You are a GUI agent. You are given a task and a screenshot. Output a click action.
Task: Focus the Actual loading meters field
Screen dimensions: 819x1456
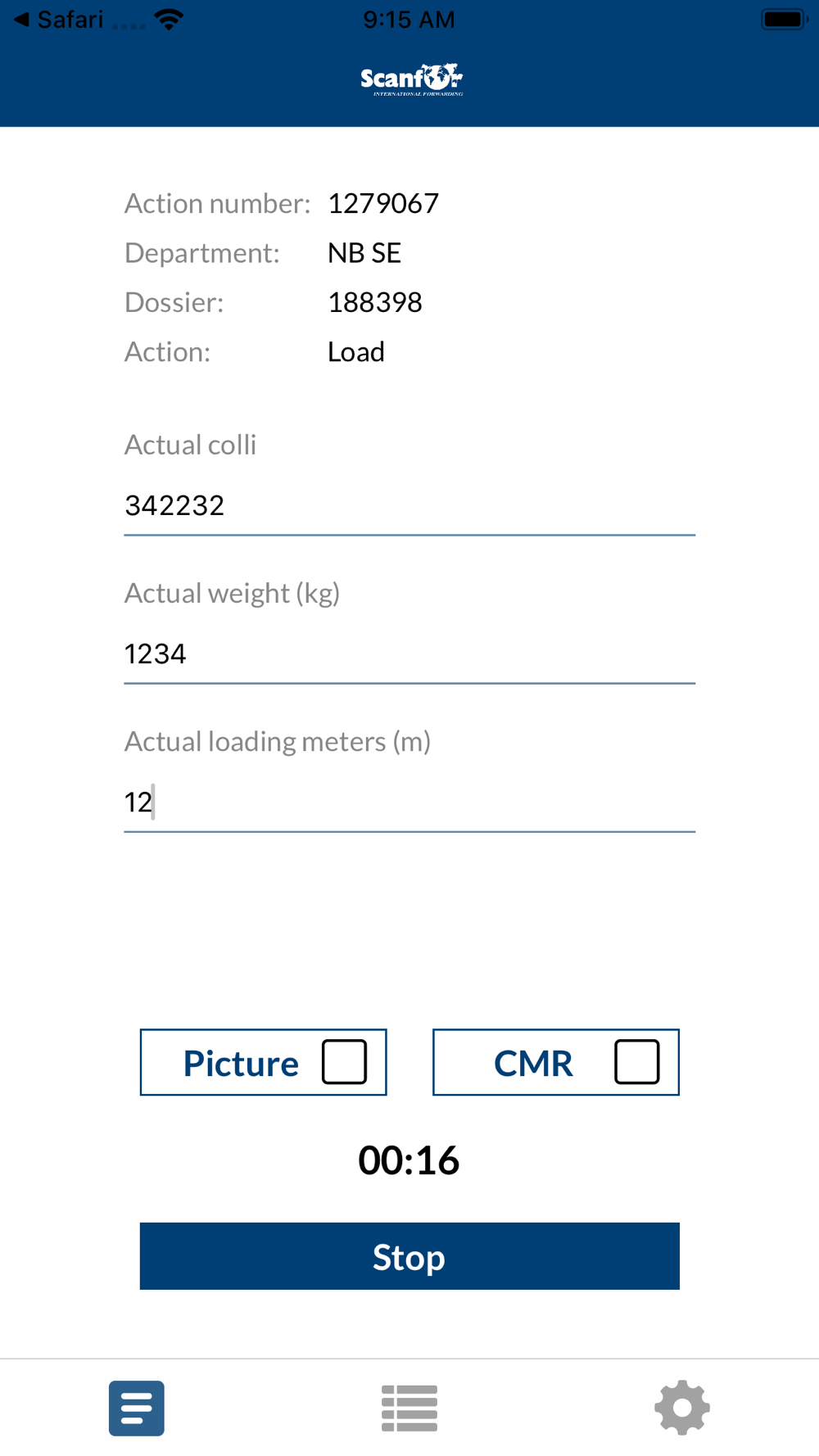409,802
